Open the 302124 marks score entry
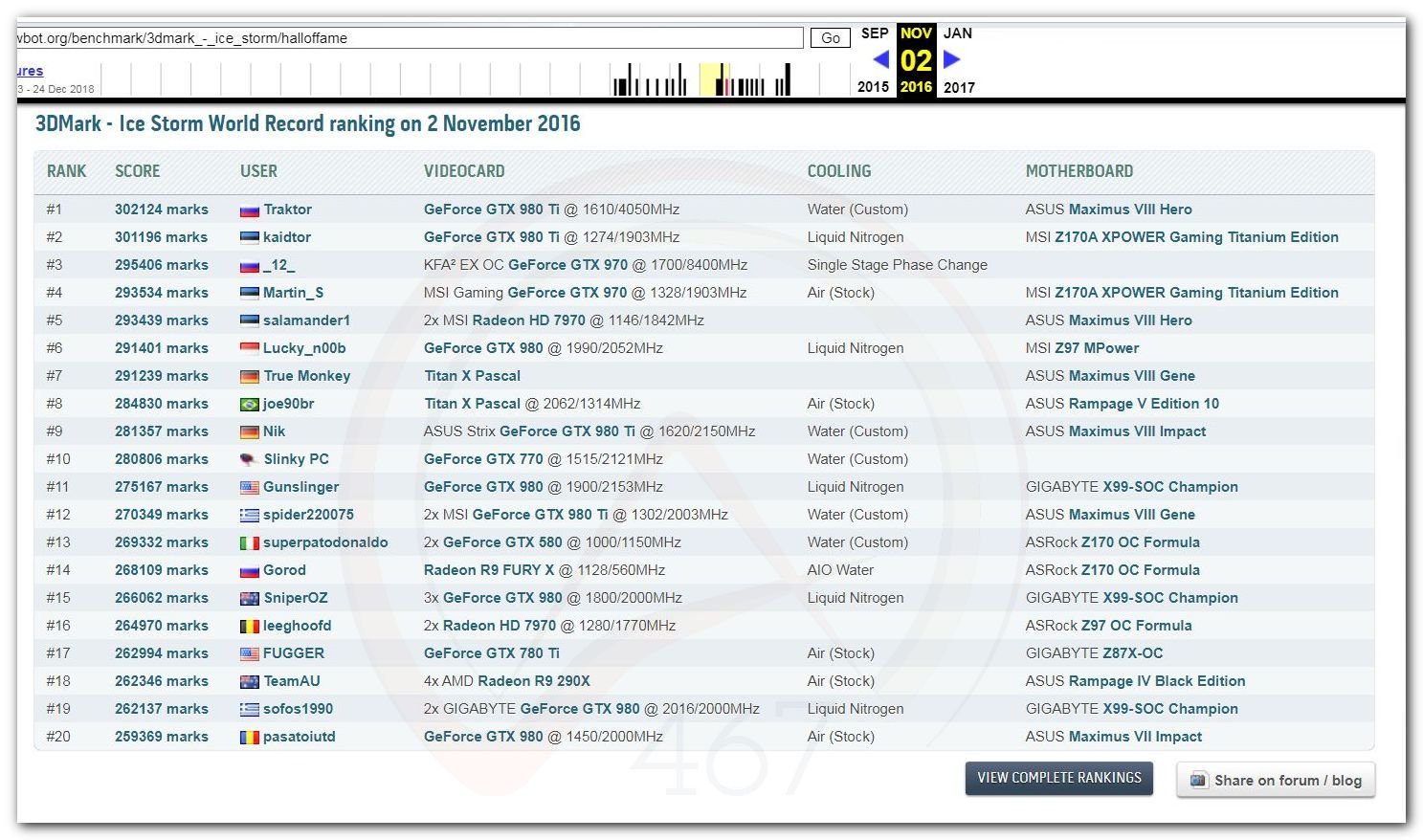Screen dimensions: 1423x840 pos(161,210)
